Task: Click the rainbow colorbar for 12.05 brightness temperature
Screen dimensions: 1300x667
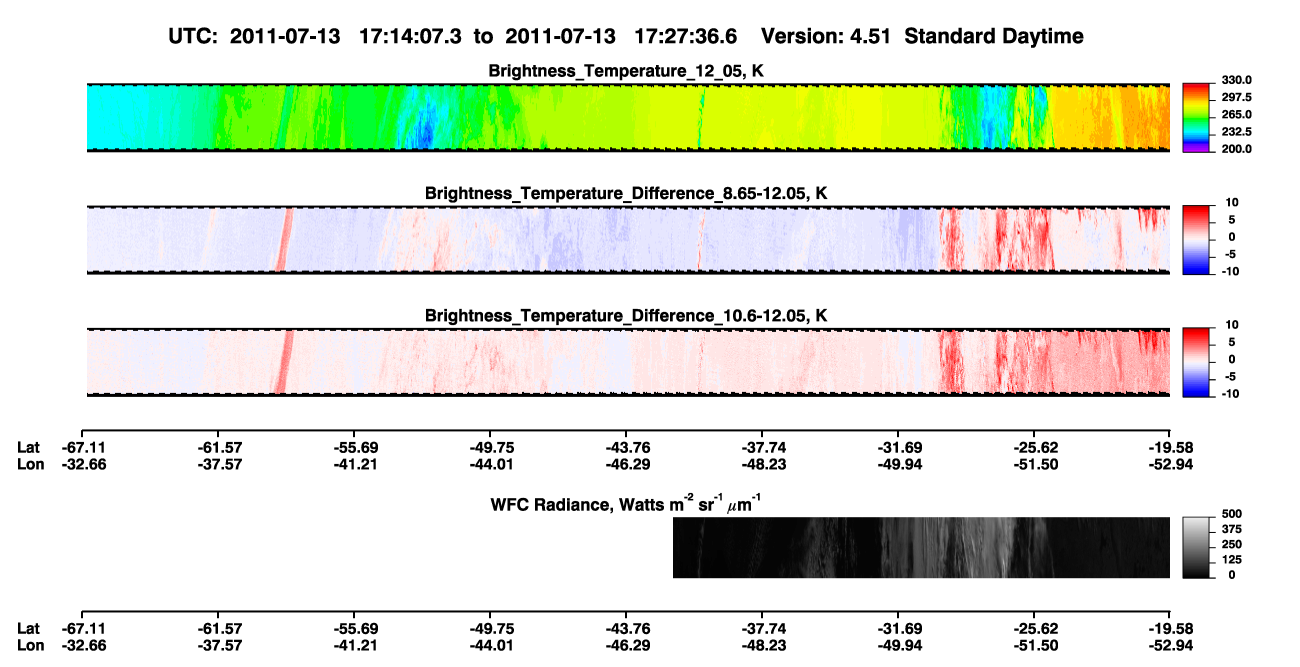Action: (1196, 117)
